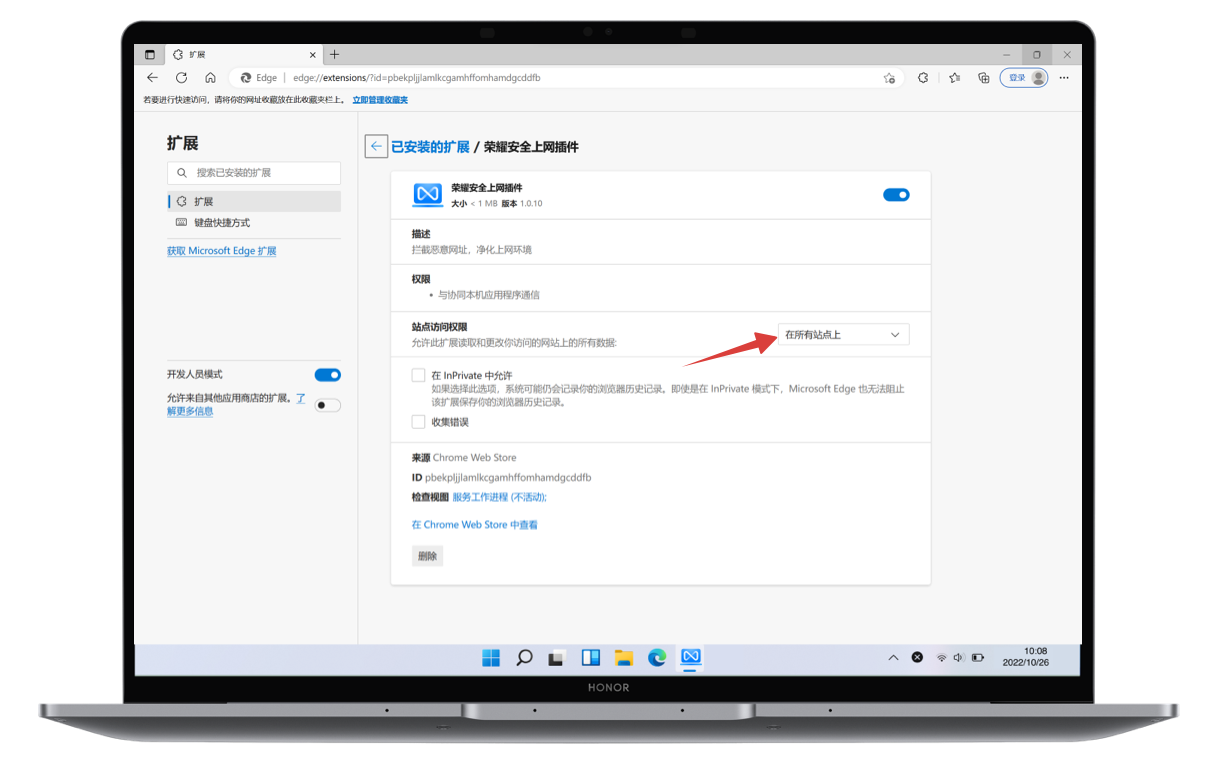Add this page to favorites star icon
Viewport: 1212px width, 764px height.
click(x=889, y=78)
